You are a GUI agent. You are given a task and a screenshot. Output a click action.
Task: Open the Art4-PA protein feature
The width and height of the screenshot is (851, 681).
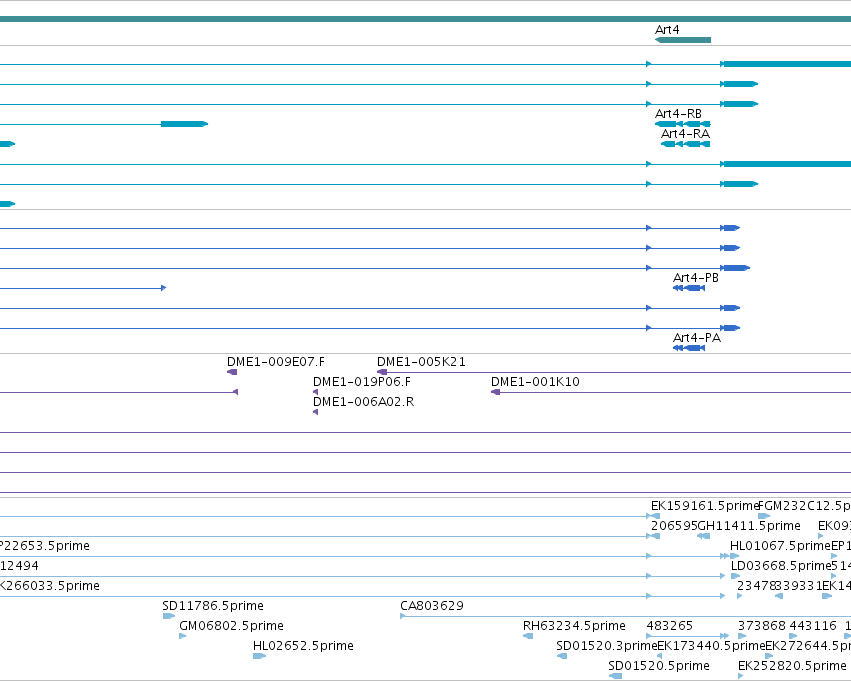click(x=689, y=348)
